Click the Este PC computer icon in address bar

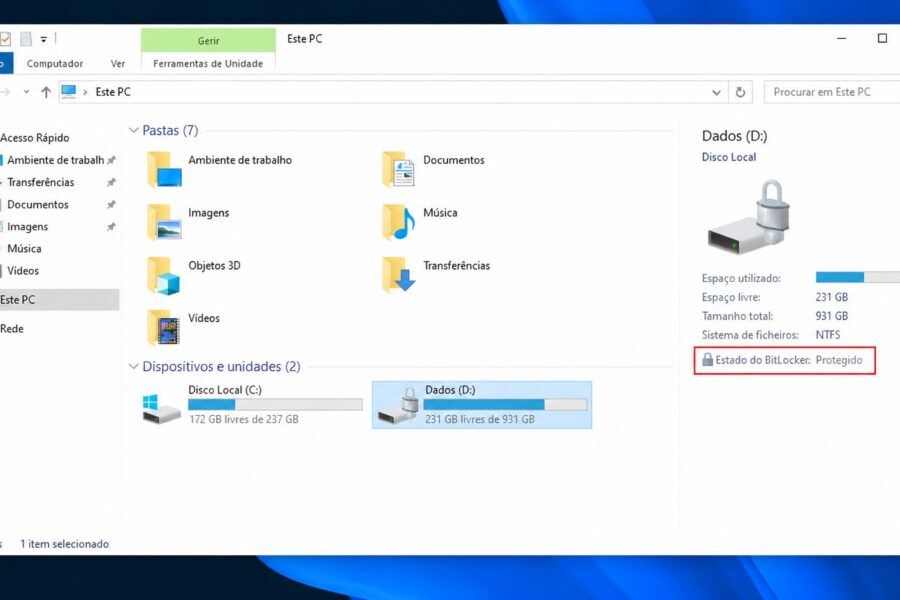tap(69, 91)
